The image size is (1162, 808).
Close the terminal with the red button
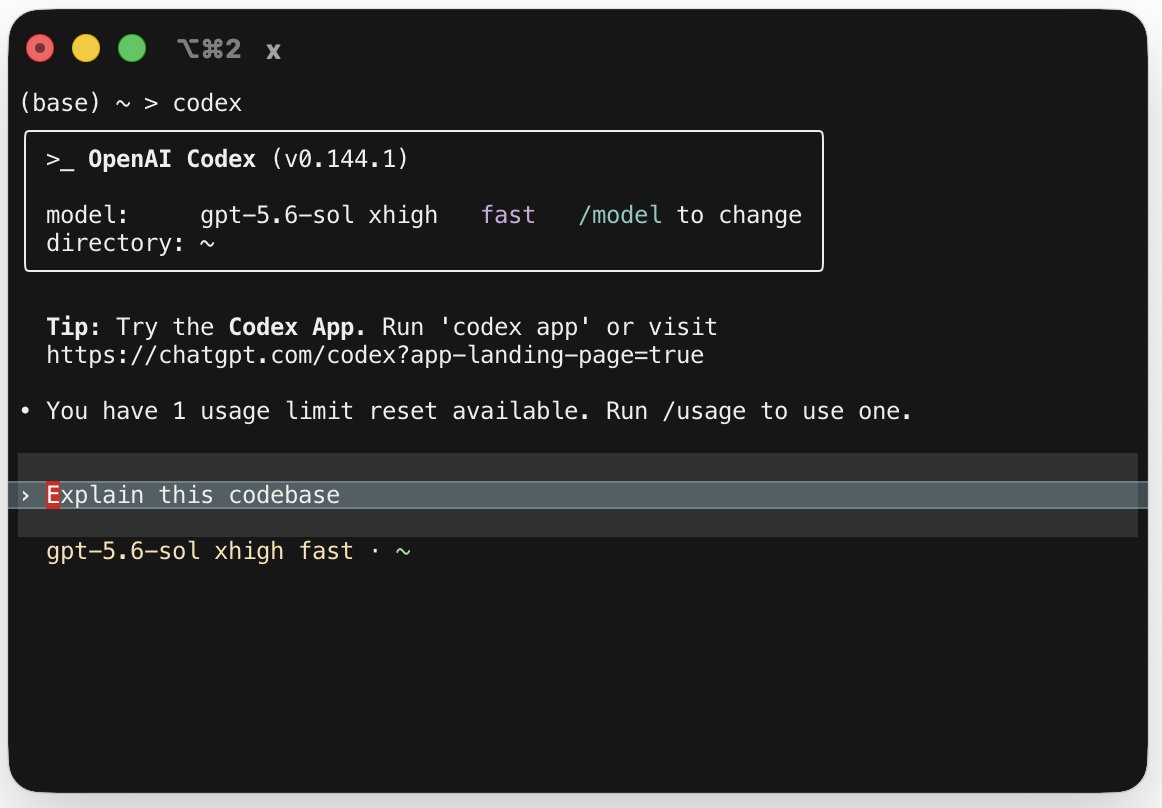[x=40, y=49]
